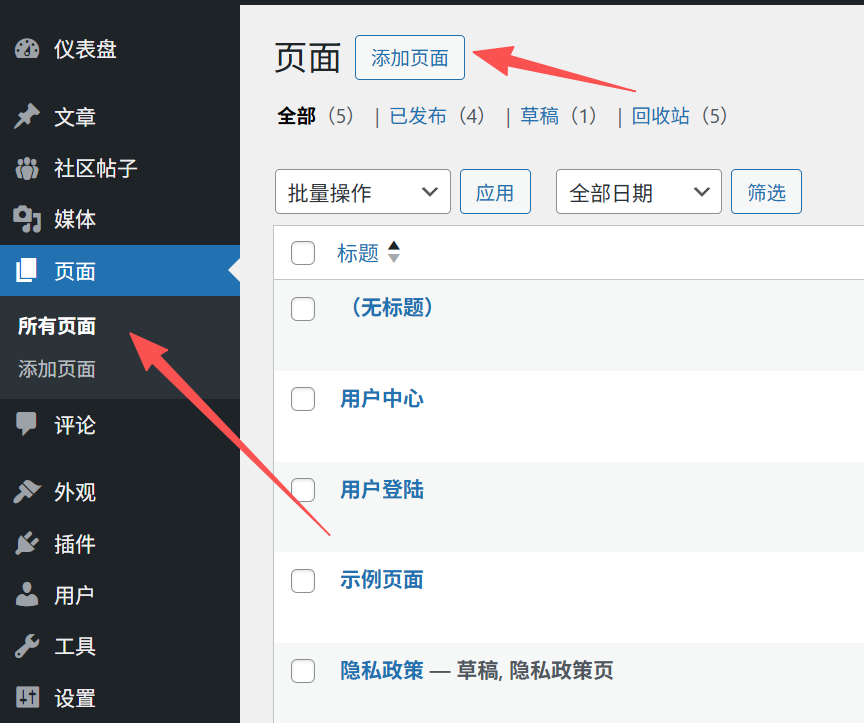This screenshot has width=864, height=723.
Task: Click the Plugins plug icon
Action: 26,544
